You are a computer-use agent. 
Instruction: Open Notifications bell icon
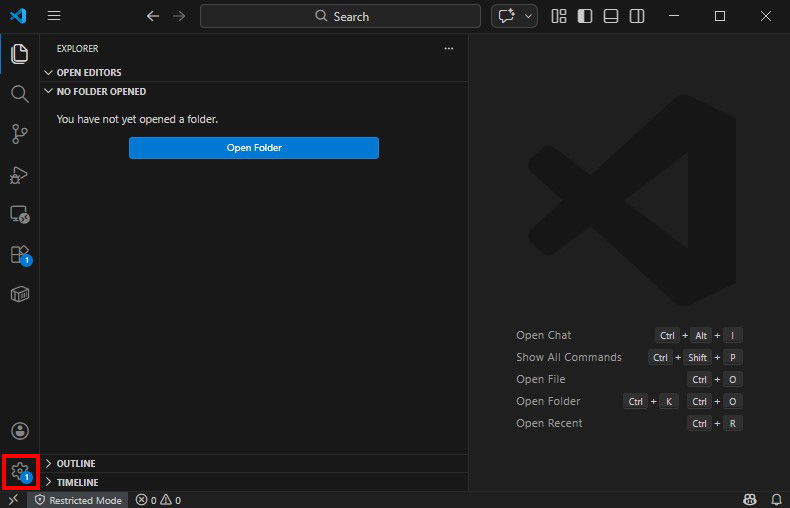776,500
